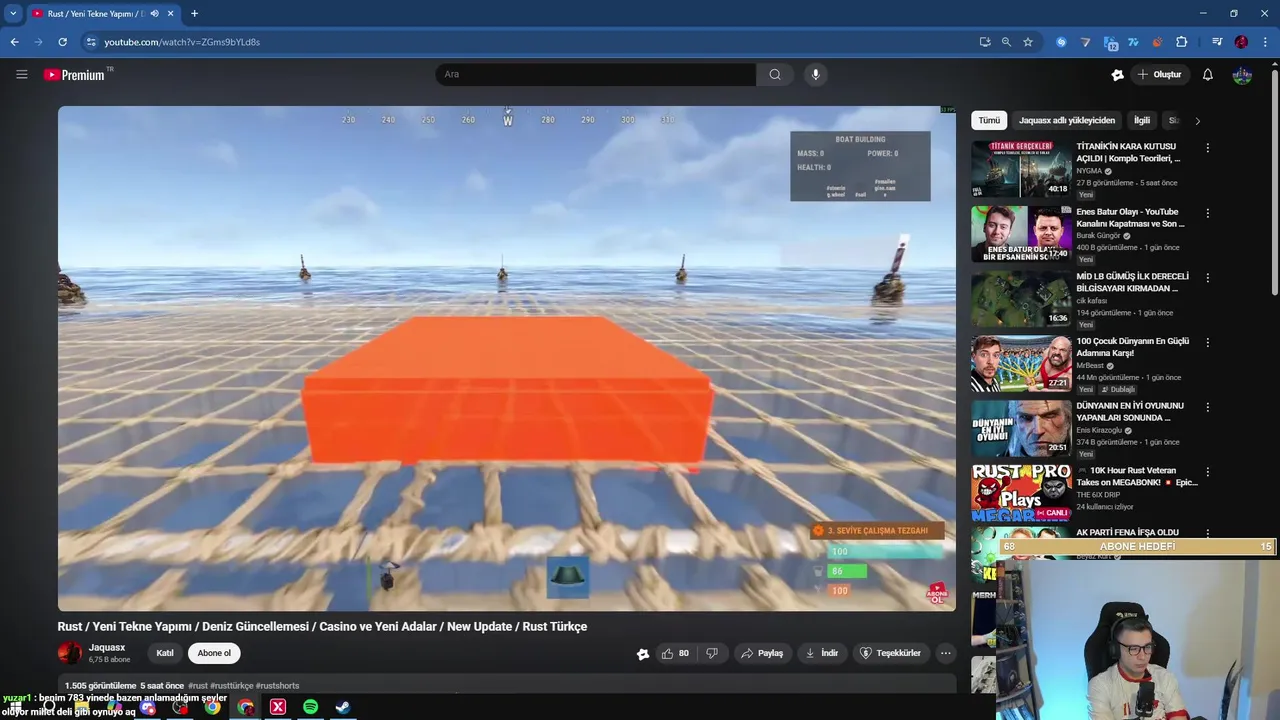The image size is (1280, 720).
Task: Select the İlgili filter chip
Action: pos(1141,120)
